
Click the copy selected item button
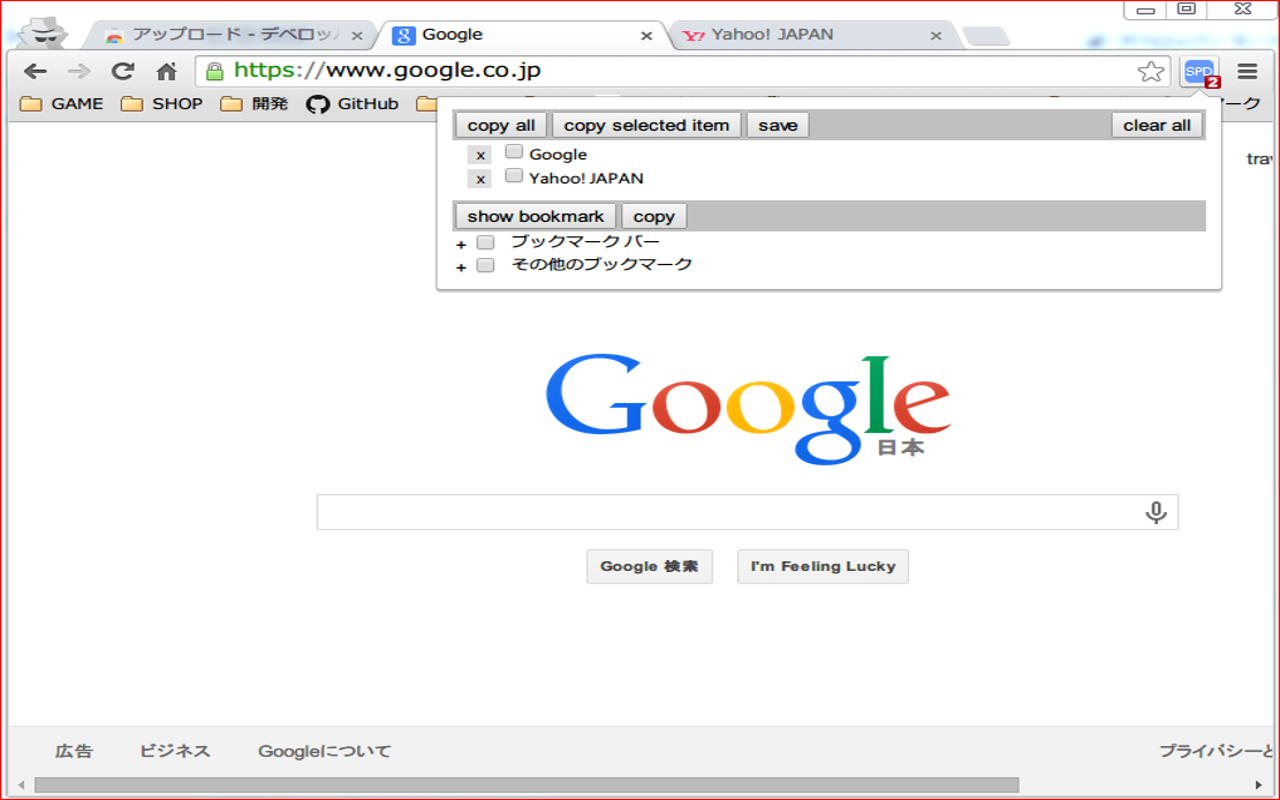pos(646,125)
